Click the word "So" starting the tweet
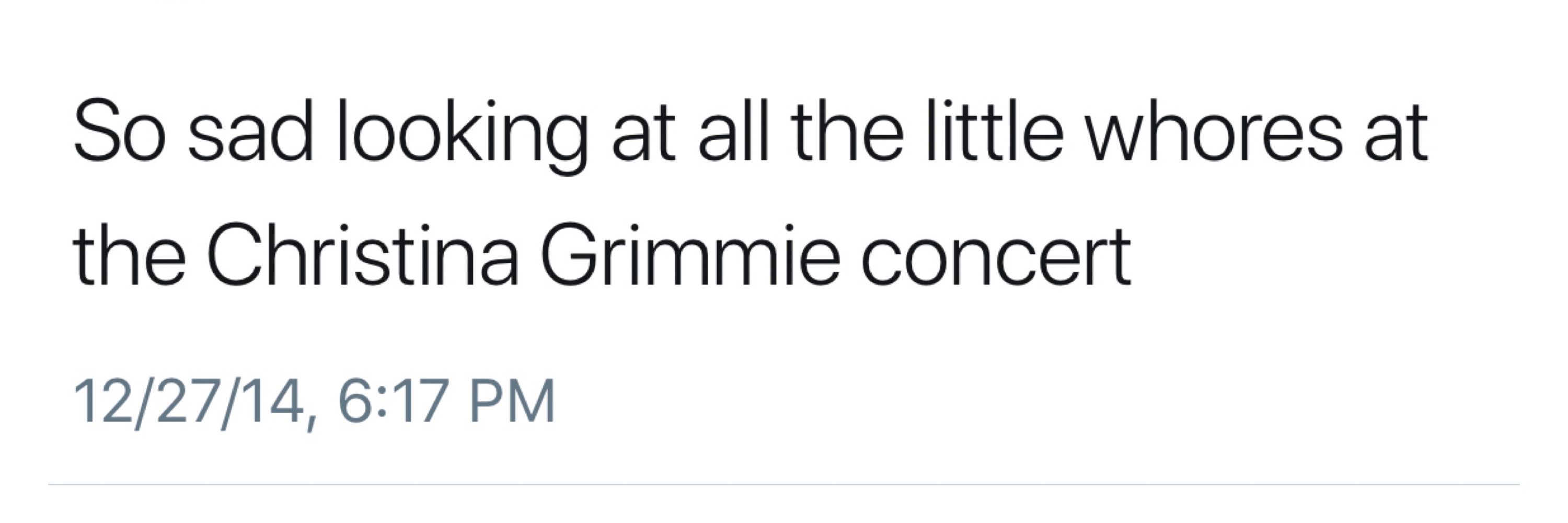The width and height of the screenshot is (1568, 523). 120,131
